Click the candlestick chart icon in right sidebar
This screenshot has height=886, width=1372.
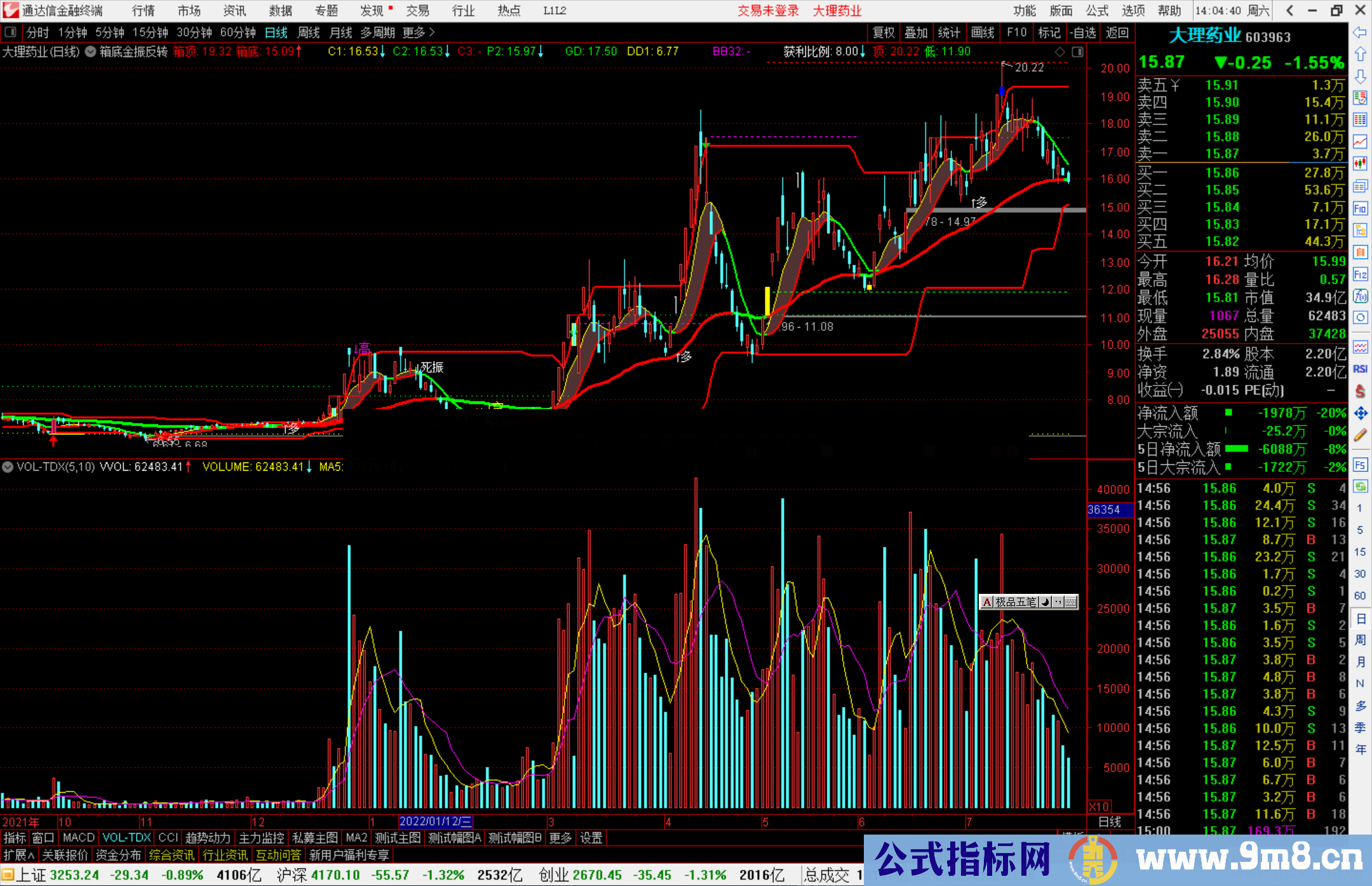coord(1360,163)
